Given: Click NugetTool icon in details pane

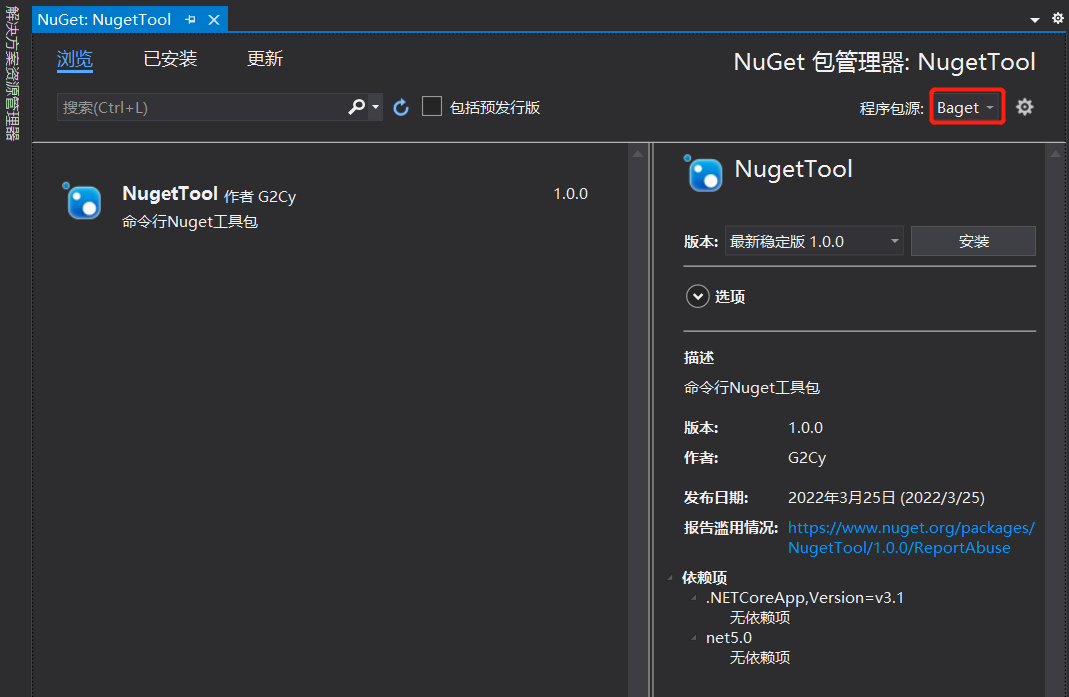Looking at the screenshot, I should (x=704, y=173).
